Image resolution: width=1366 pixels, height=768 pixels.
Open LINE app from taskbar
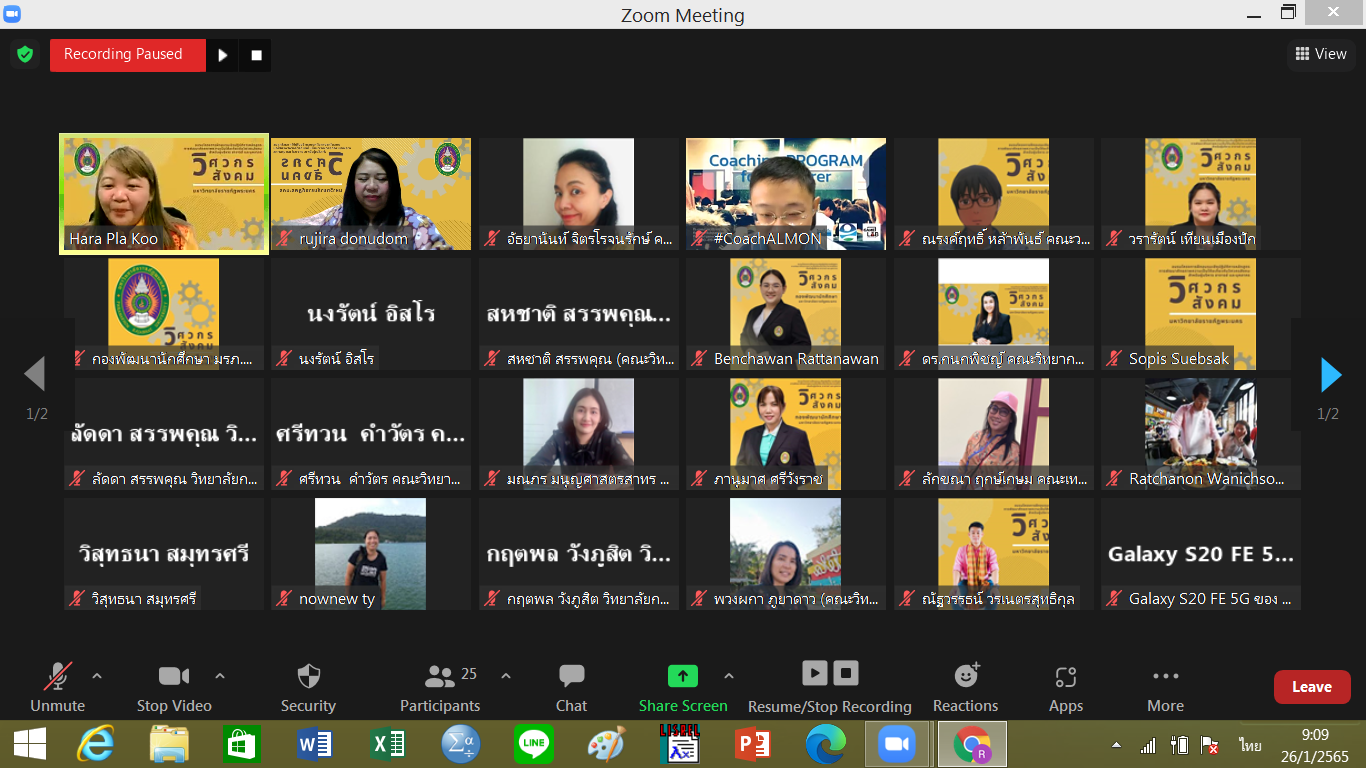[533, 745]
